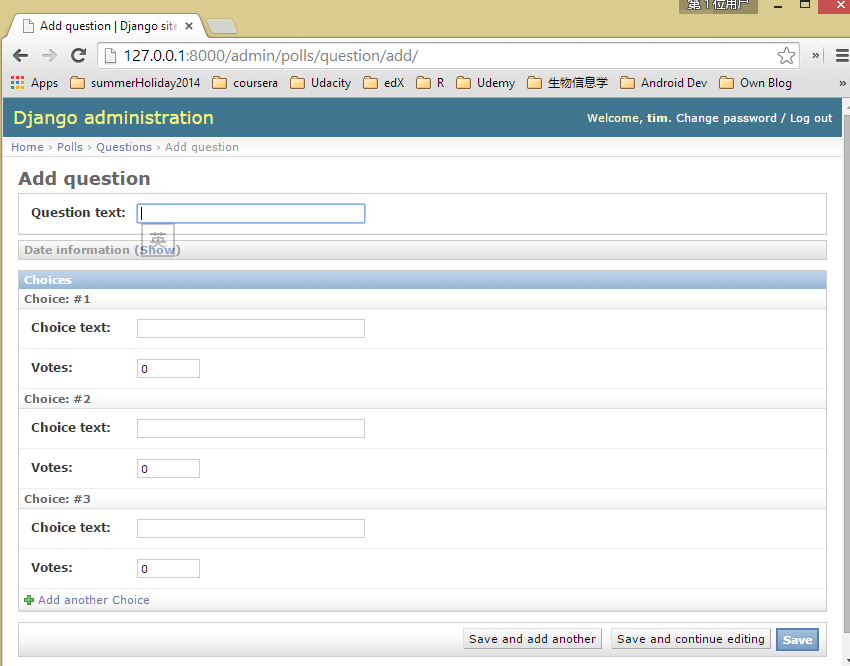Click the Choice: #3 heading

tap(57, 499)
